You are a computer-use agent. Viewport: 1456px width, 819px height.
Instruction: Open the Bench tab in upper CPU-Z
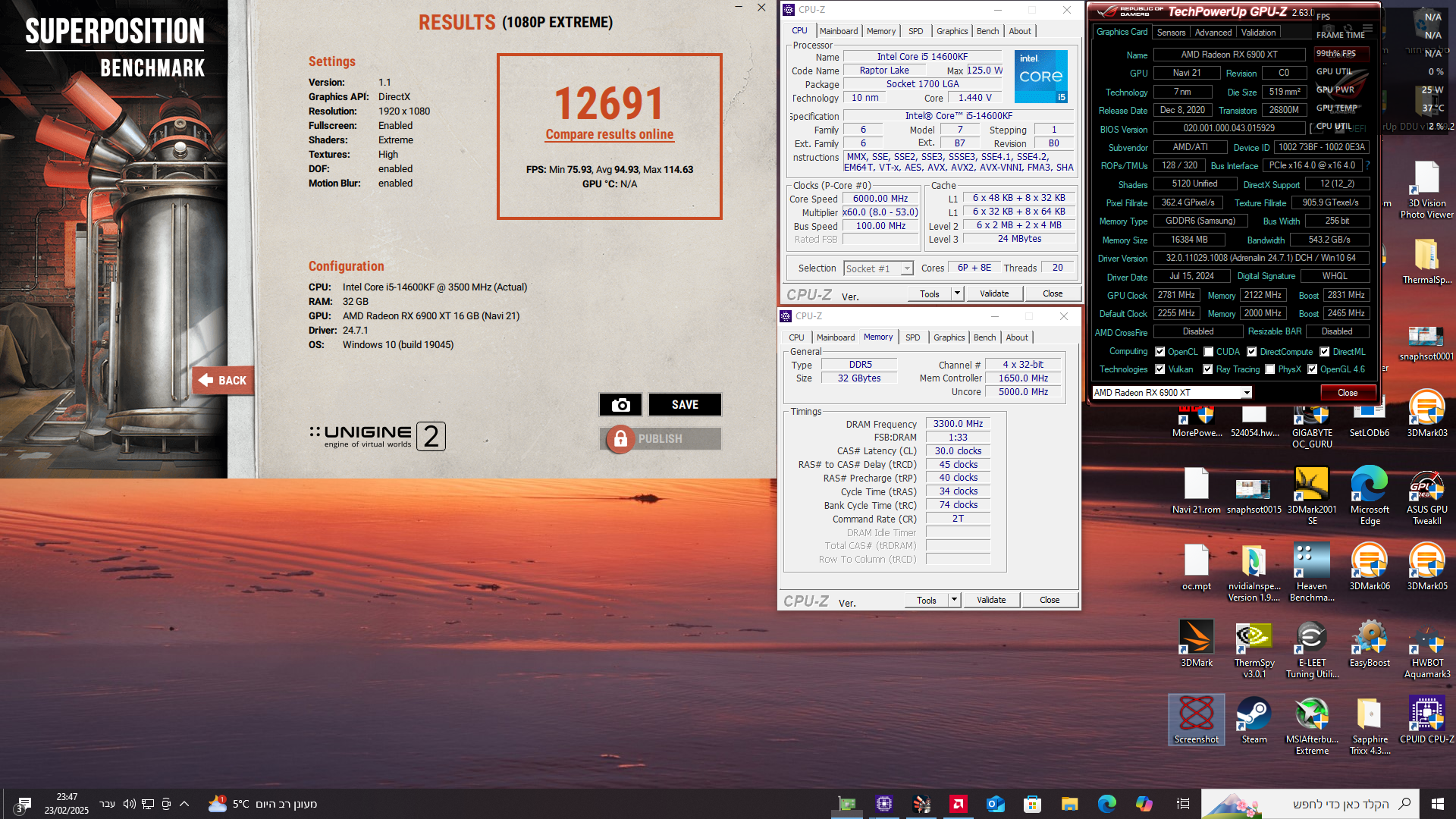click(x=987, y=31)
